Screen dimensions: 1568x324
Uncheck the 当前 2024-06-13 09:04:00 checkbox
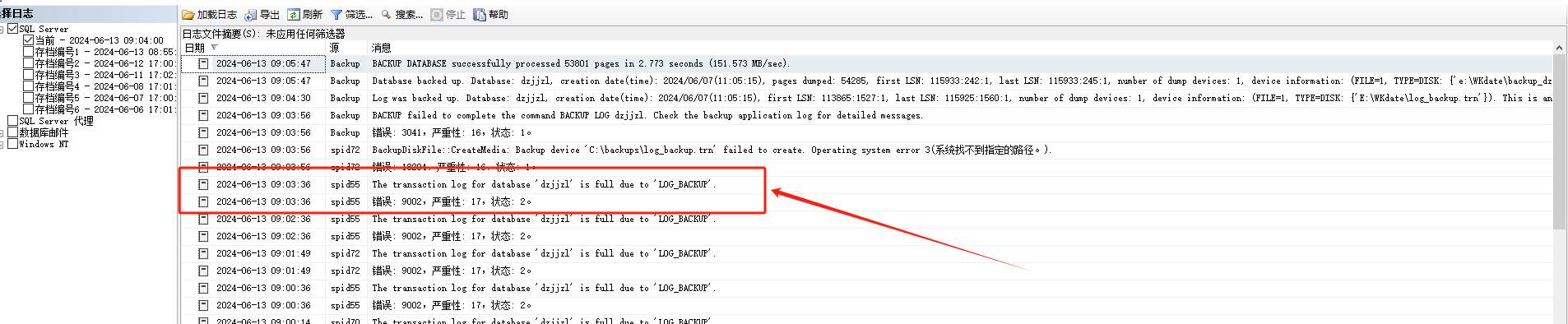[29, 40]
